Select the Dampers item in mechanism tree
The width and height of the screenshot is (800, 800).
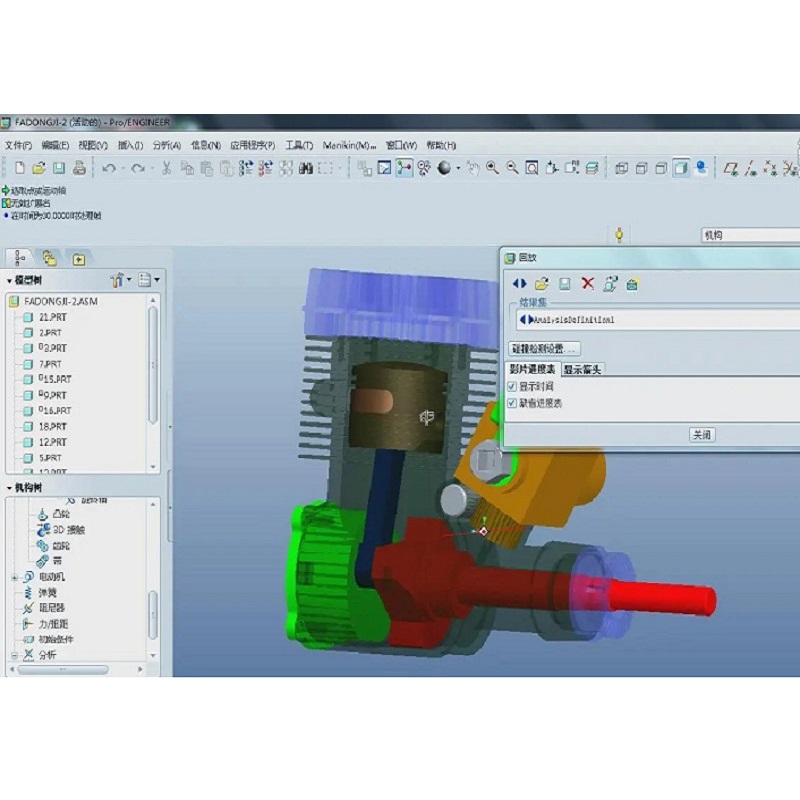click(52, 608)
